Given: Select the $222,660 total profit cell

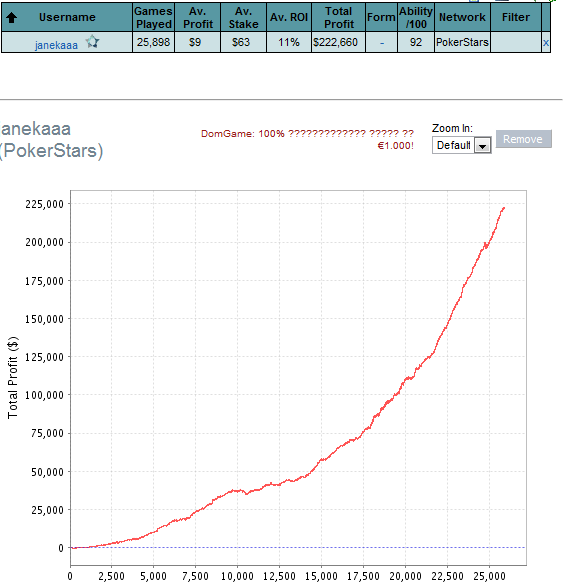Looking at the screenshot, I should pos(338,42).
